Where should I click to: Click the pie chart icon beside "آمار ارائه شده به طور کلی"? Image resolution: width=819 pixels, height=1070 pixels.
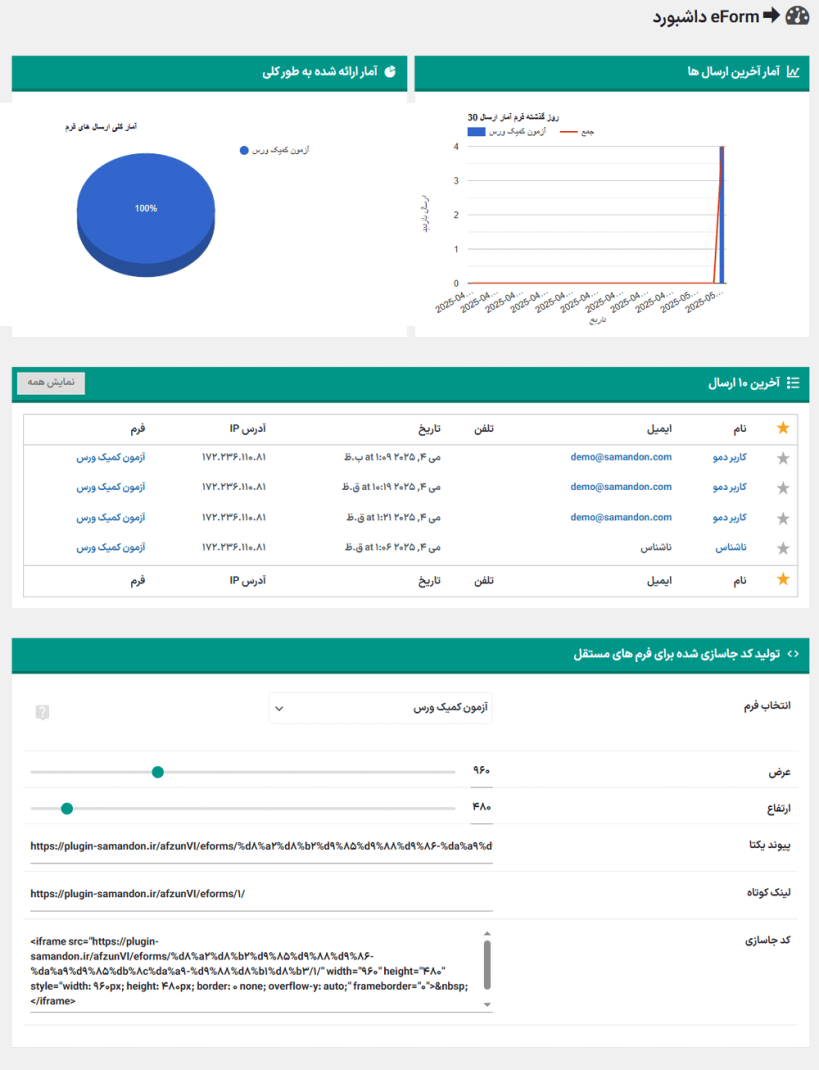(x=390, y=72)
